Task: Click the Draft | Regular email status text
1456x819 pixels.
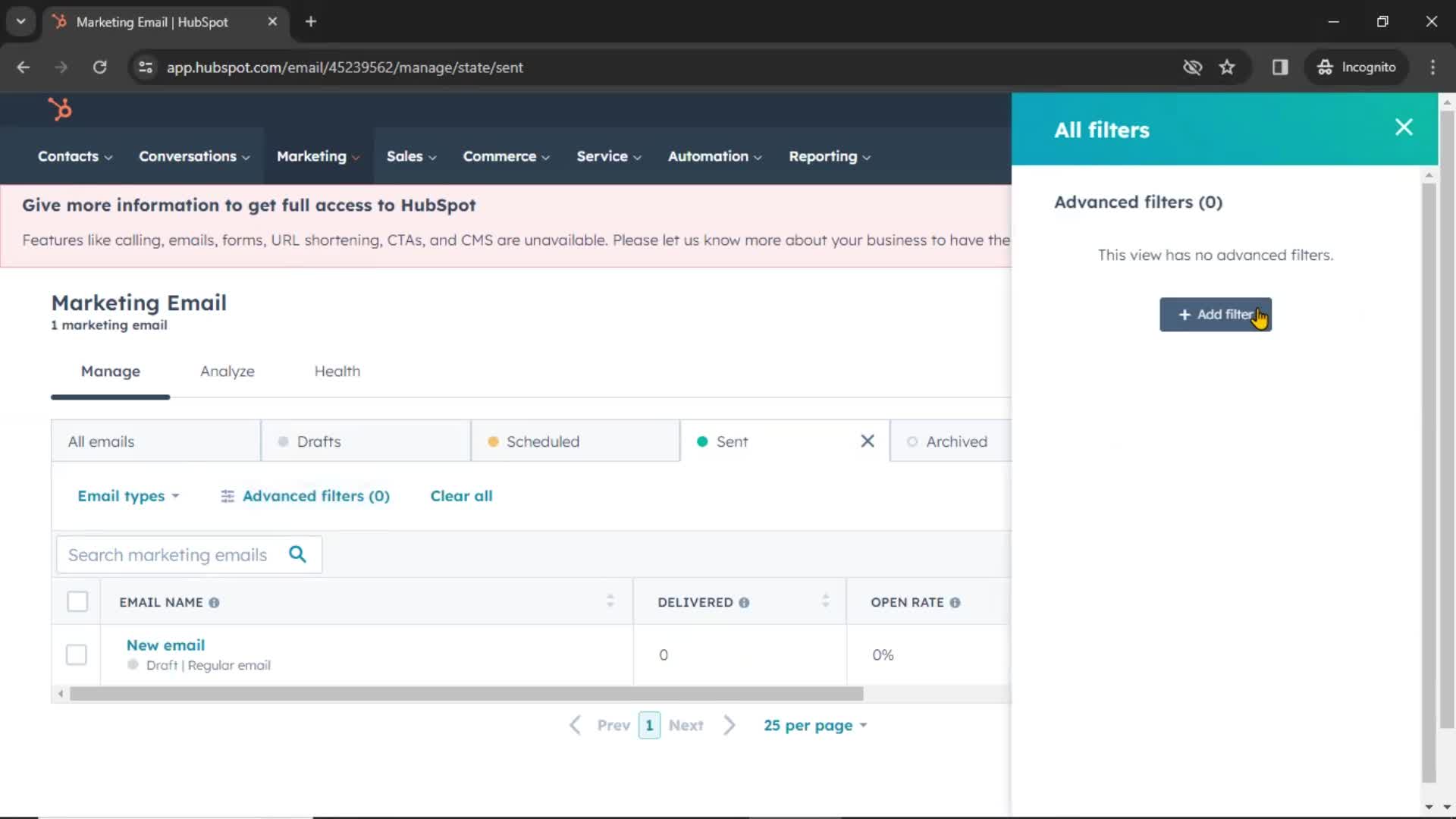Action: point(208,666)
